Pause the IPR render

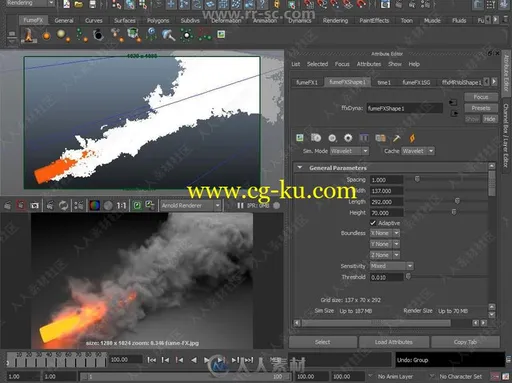click(x=240, y=206)
